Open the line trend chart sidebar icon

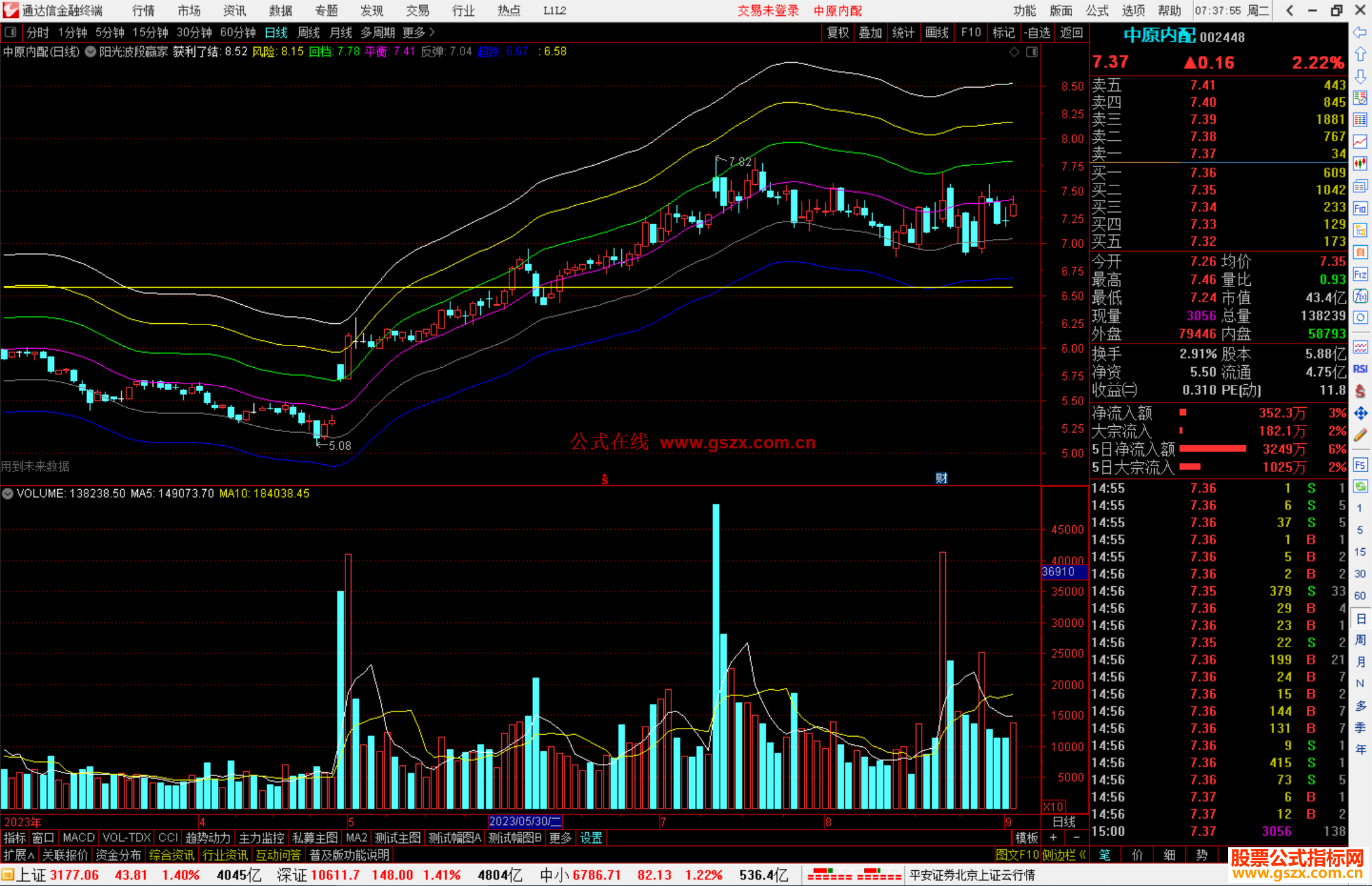coord(1360,142)
